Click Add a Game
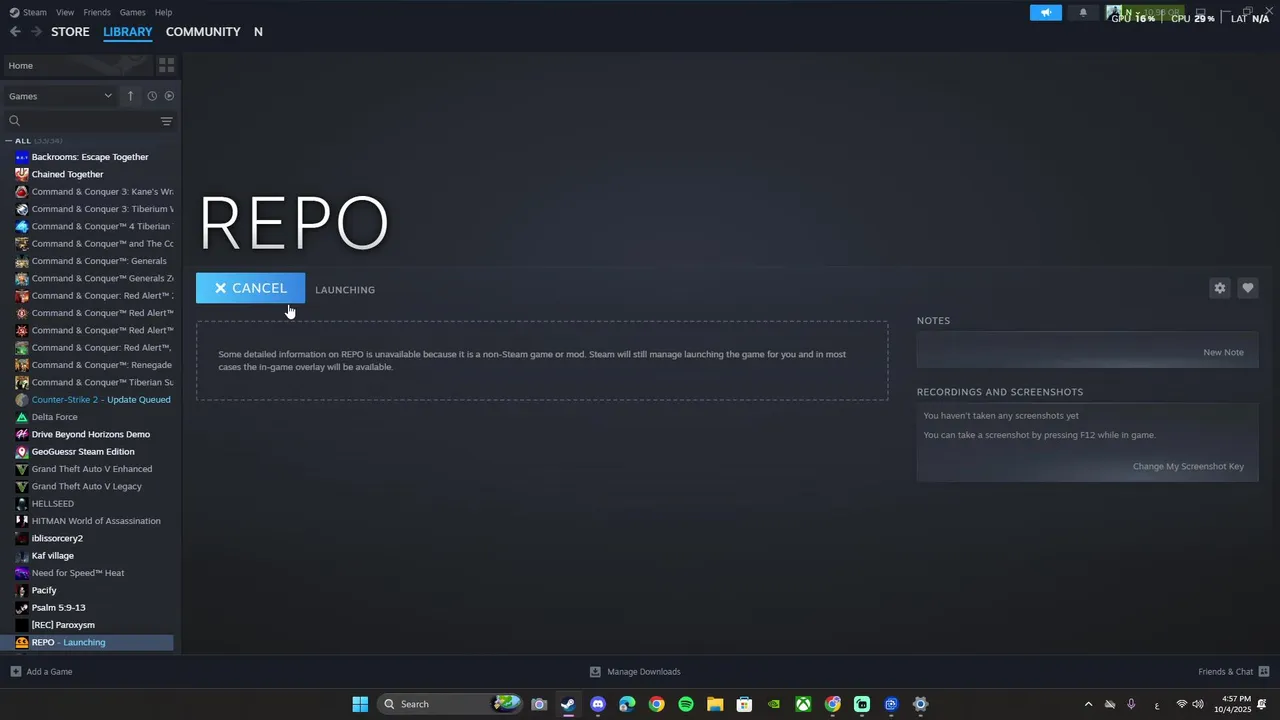The width and height of the screenshot is (1280, 720). 41,672
